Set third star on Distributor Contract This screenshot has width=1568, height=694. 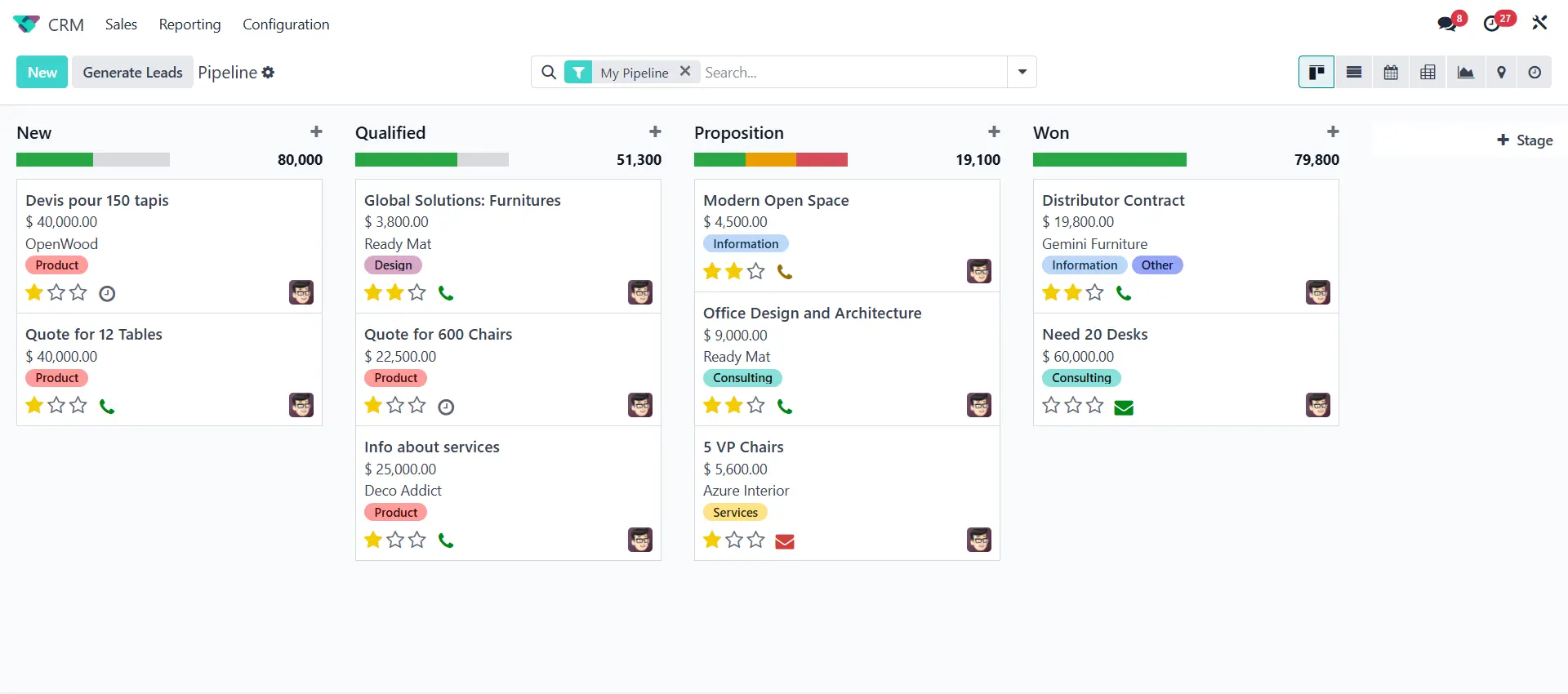(x=1095, y=292)
